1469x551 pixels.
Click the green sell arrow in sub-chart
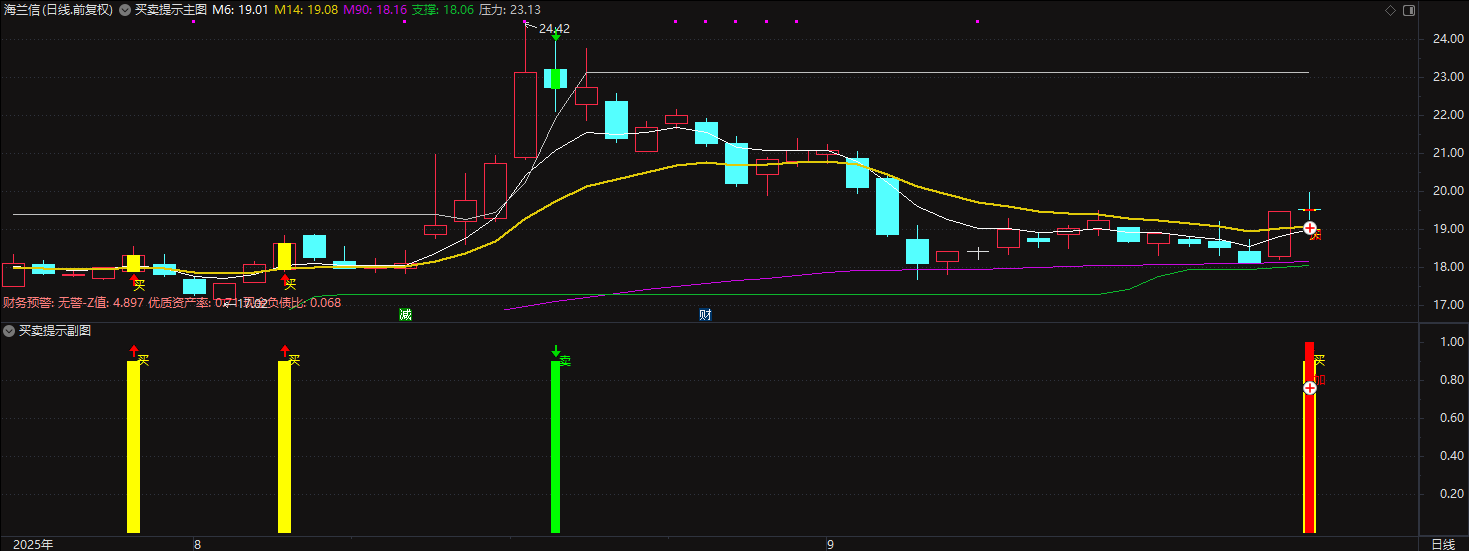click(x=555, y=351)
